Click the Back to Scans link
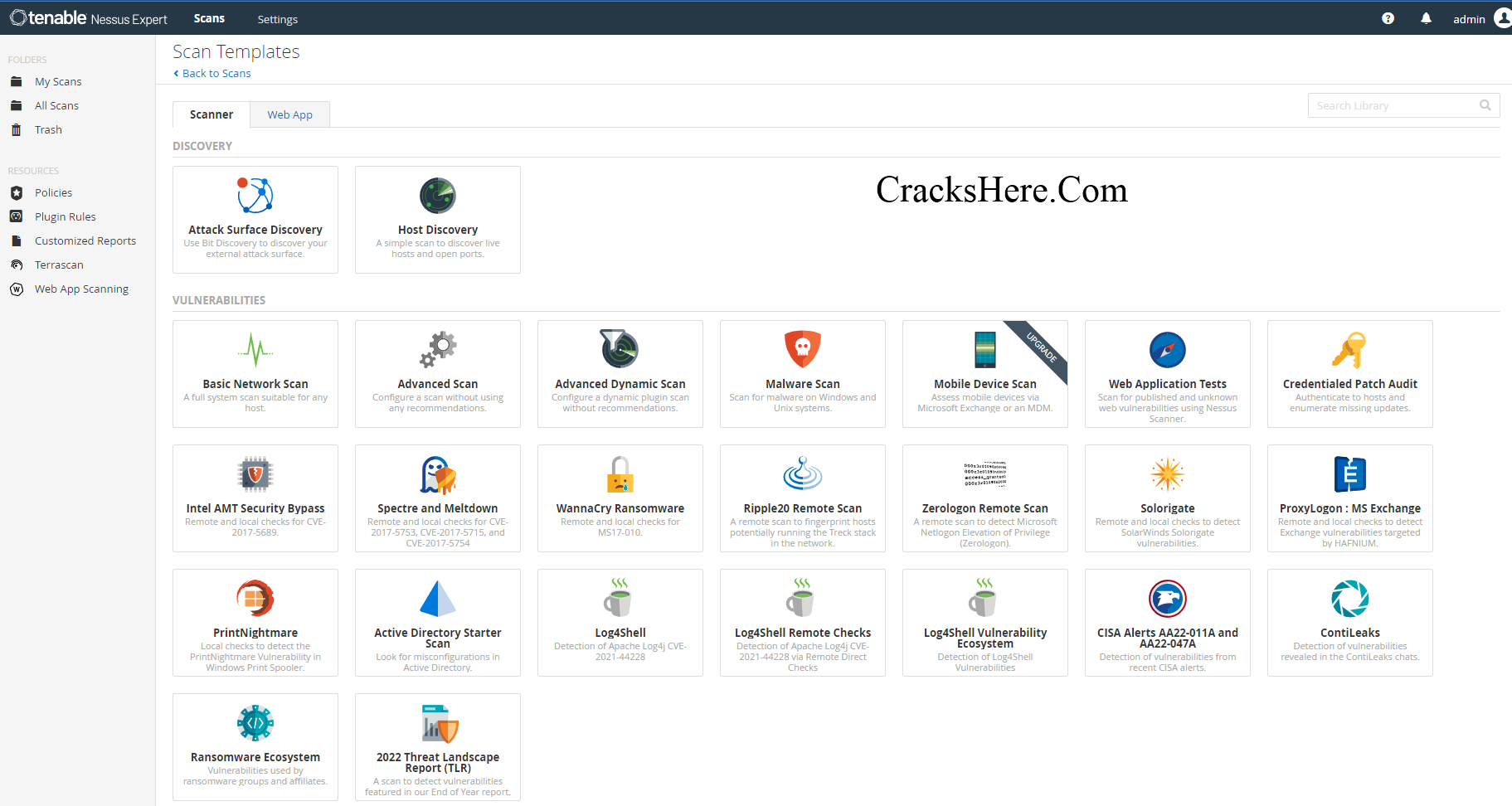 pyautogui.click(x=212, y=73)
